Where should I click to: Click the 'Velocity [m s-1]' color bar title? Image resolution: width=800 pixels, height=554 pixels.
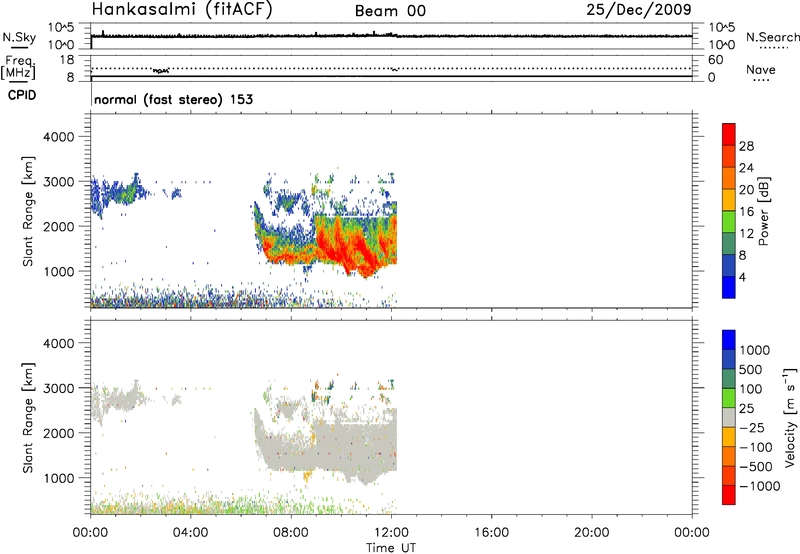point(790,417)
